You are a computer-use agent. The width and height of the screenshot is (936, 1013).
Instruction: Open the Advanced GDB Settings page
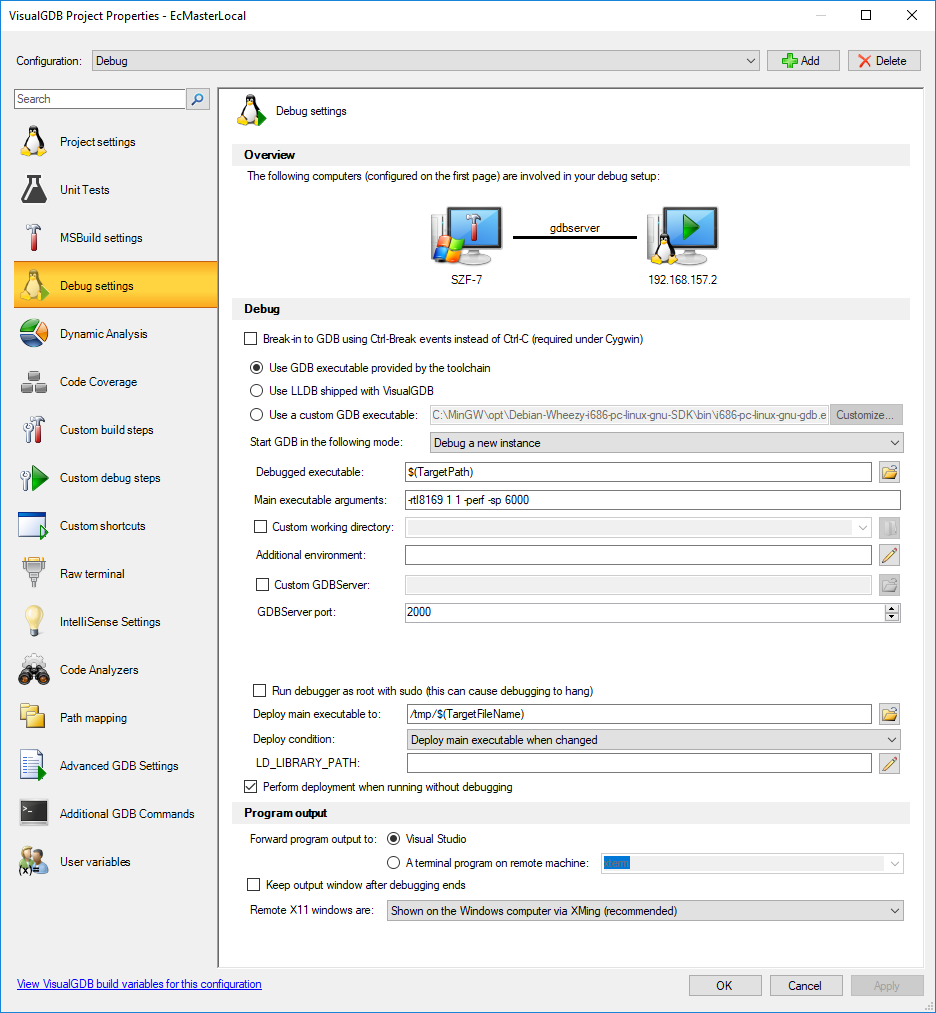[118, 766]
